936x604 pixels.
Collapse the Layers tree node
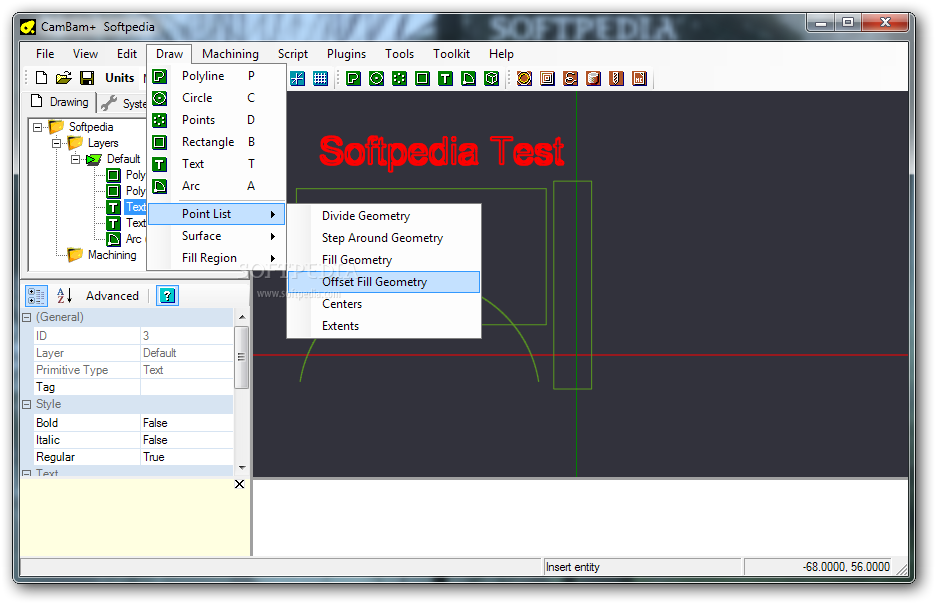point(57,143)
